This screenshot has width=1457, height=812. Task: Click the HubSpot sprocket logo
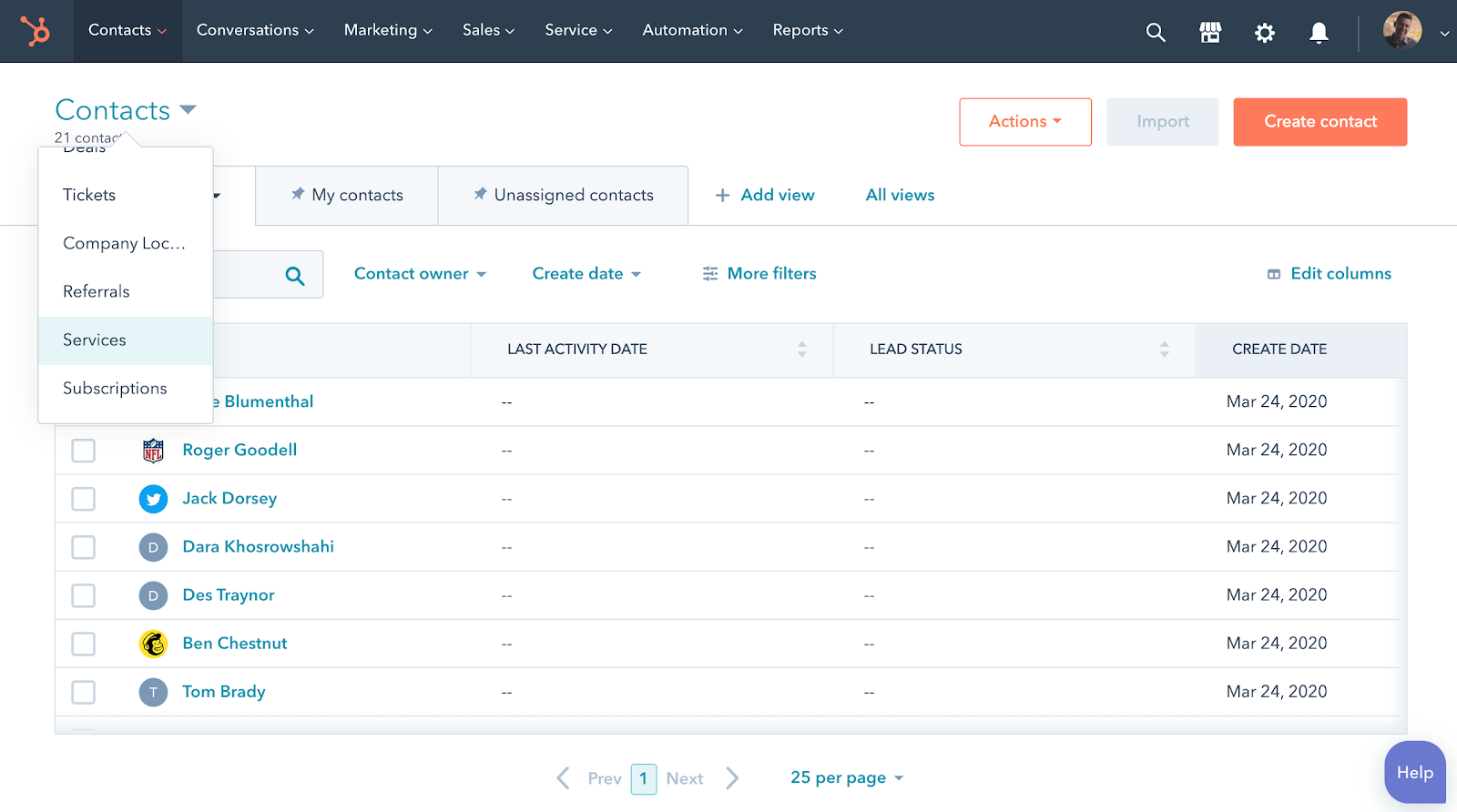36,31
